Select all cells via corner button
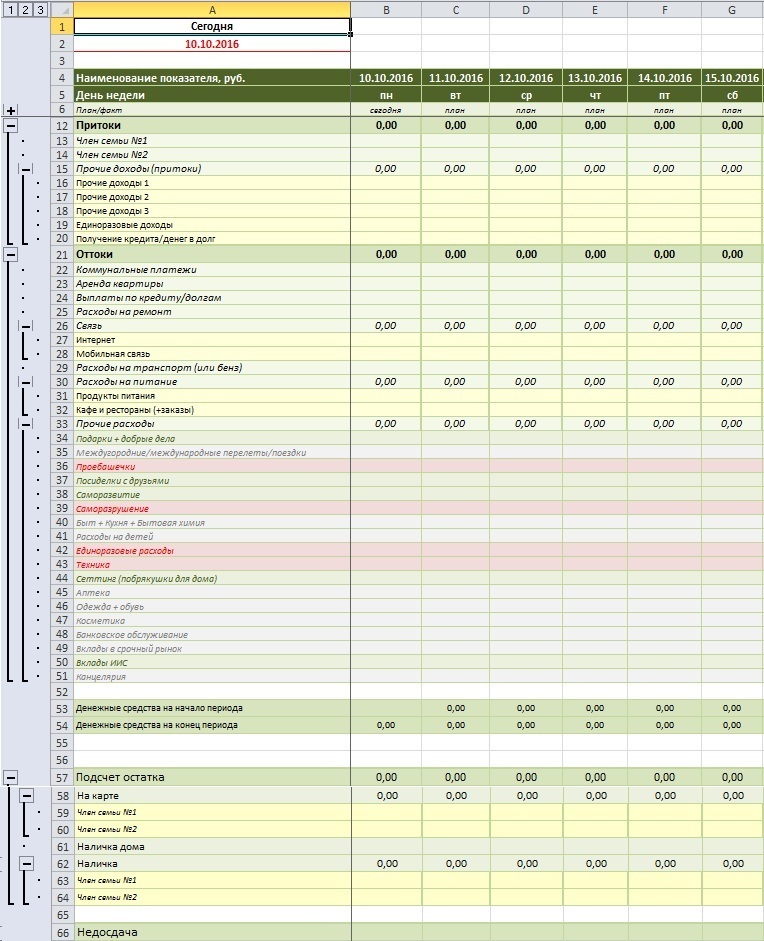 coord(62,10)
